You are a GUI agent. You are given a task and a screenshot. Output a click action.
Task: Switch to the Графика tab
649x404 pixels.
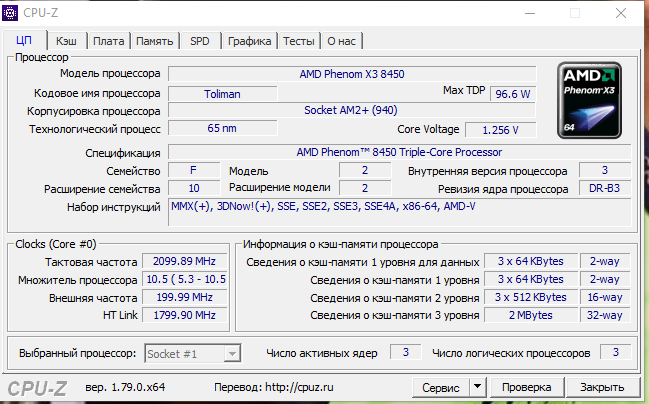pyautogui.click(x=249, y=41)
